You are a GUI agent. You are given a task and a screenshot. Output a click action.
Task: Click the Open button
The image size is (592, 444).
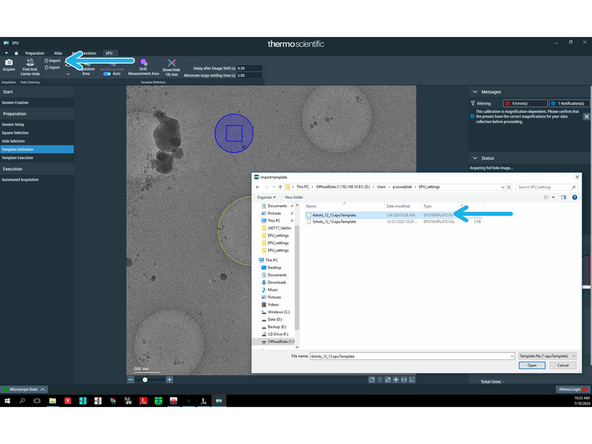click(x=532, y=365)
